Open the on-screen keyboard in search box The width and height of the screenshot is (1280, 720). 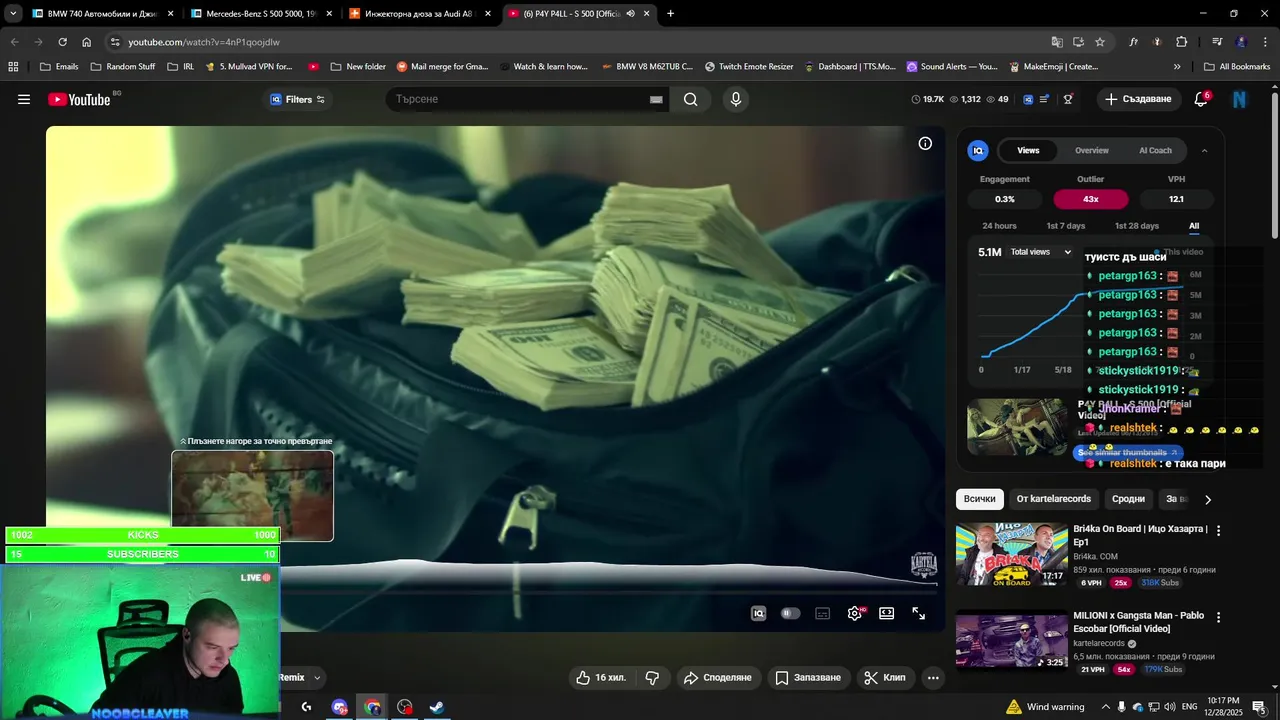(x=656, y=99)
